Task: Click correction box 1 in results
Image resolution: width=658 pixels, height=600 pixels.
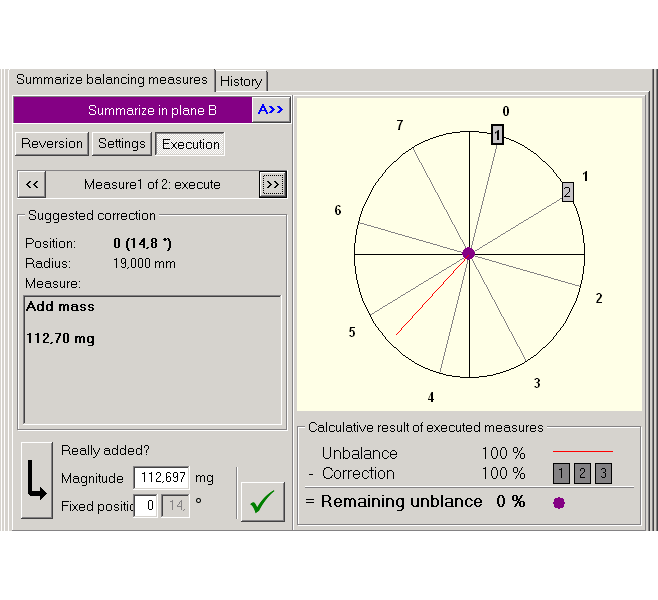Action: coord(562,474)
